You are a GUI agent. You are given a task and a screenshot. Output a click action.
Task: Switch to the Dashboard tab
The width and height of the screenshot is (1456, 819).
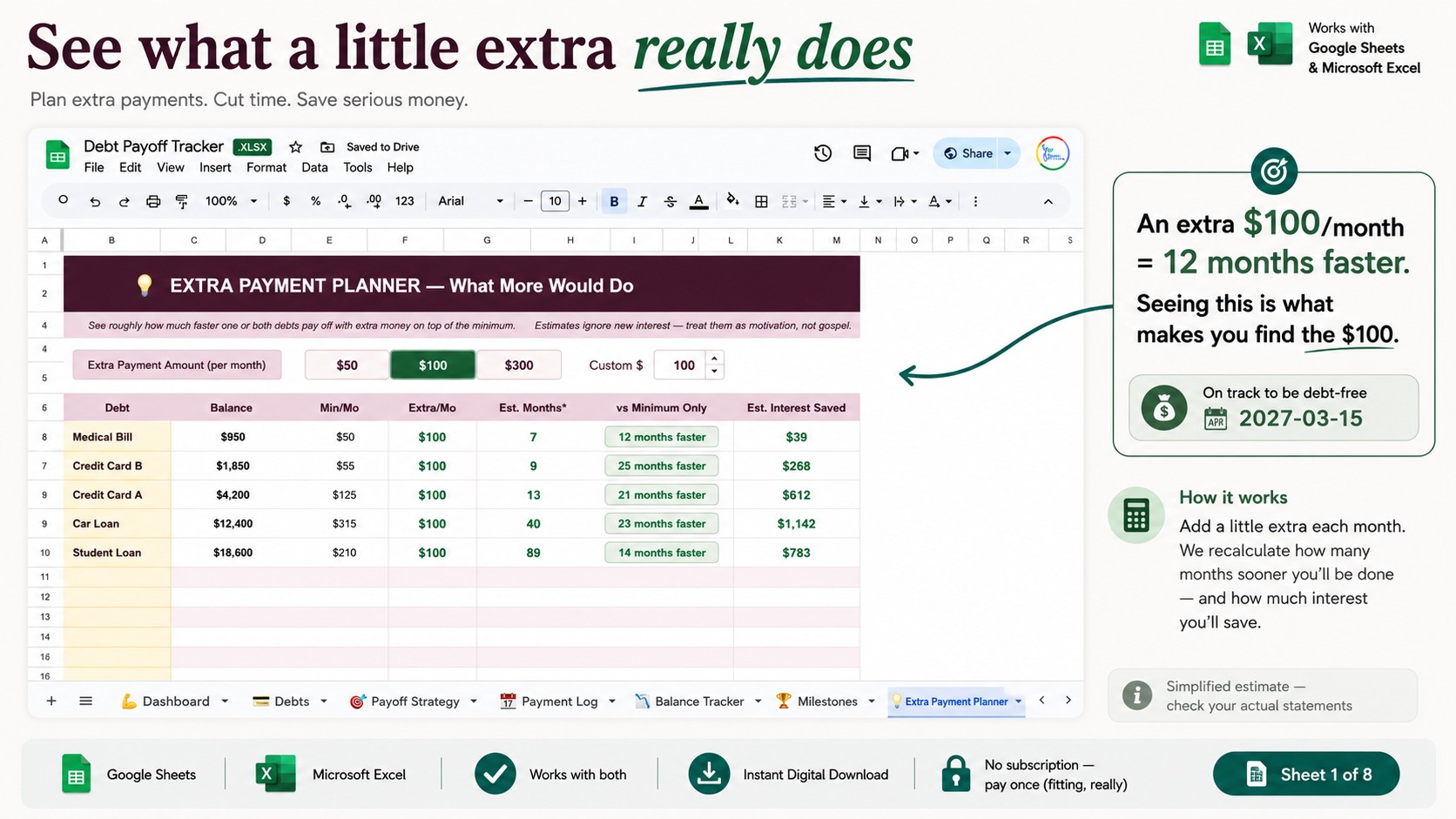(174, 701)
